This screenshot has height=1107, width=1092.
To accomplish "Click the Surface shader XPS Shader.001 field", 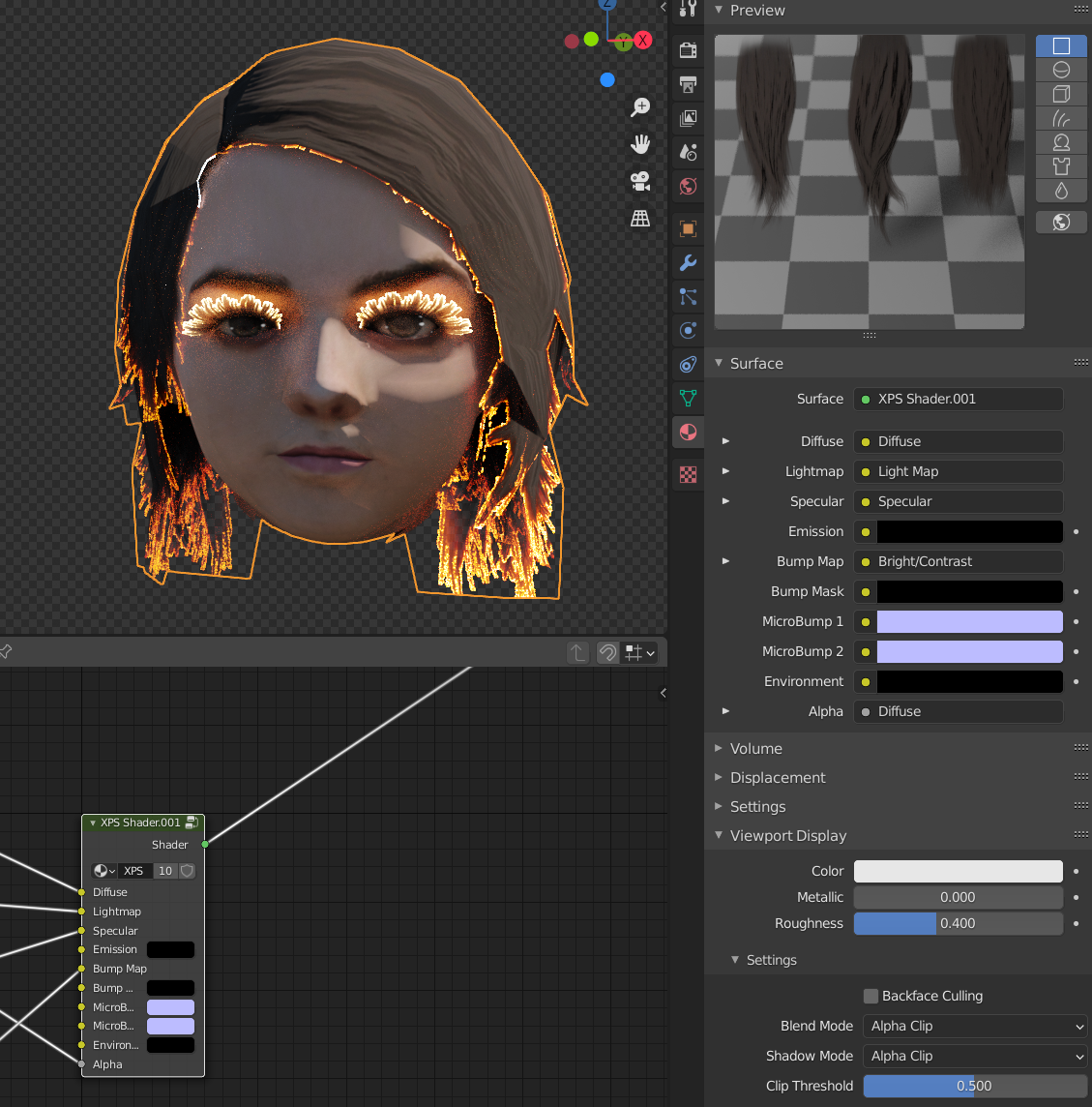I will coord(958,399).
